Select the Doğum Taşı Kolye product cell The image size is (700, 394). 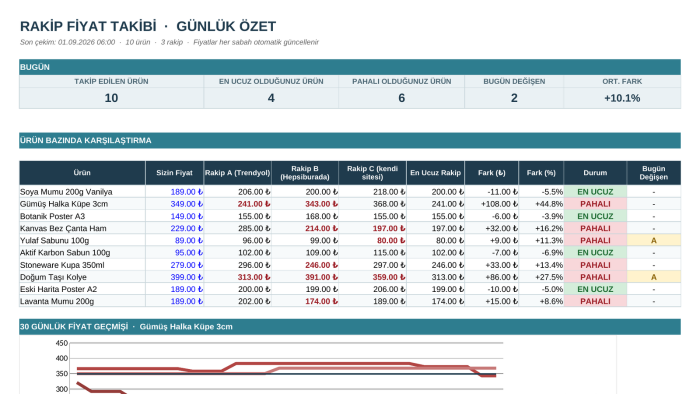[x=82, y=277]
